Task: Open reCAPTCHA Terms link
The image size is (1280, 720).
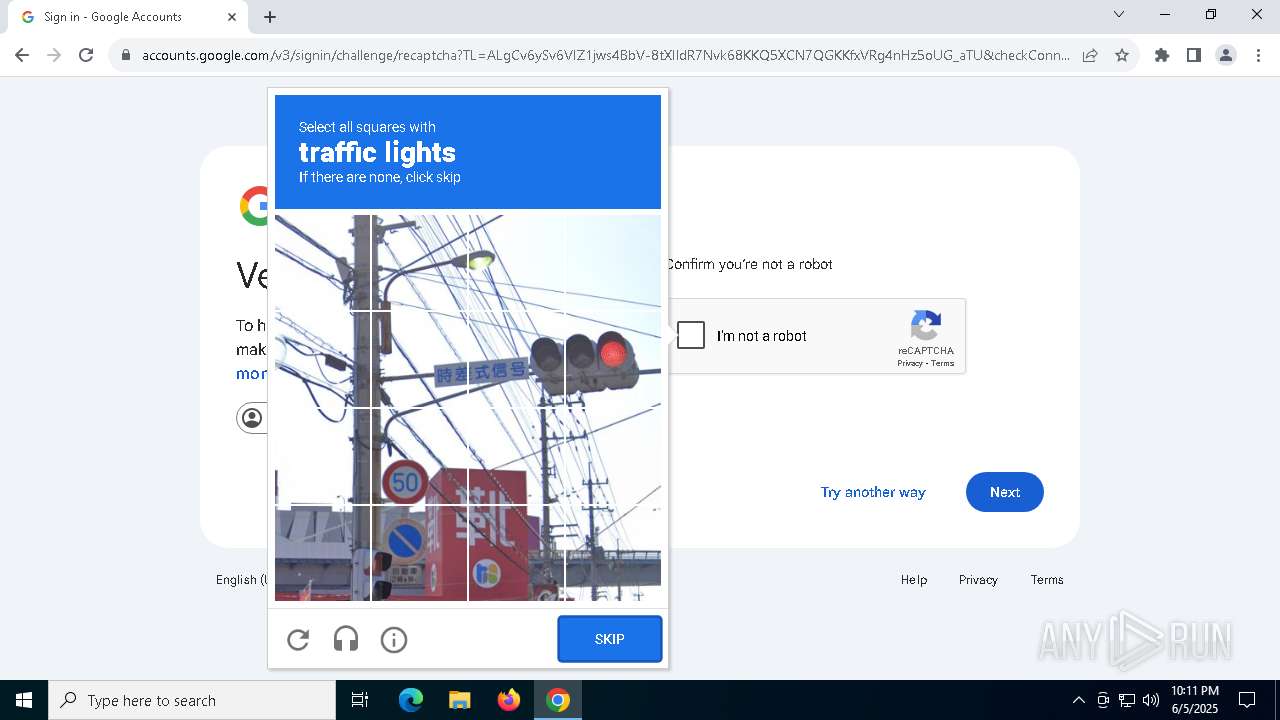Action: (x=943, y=363)
